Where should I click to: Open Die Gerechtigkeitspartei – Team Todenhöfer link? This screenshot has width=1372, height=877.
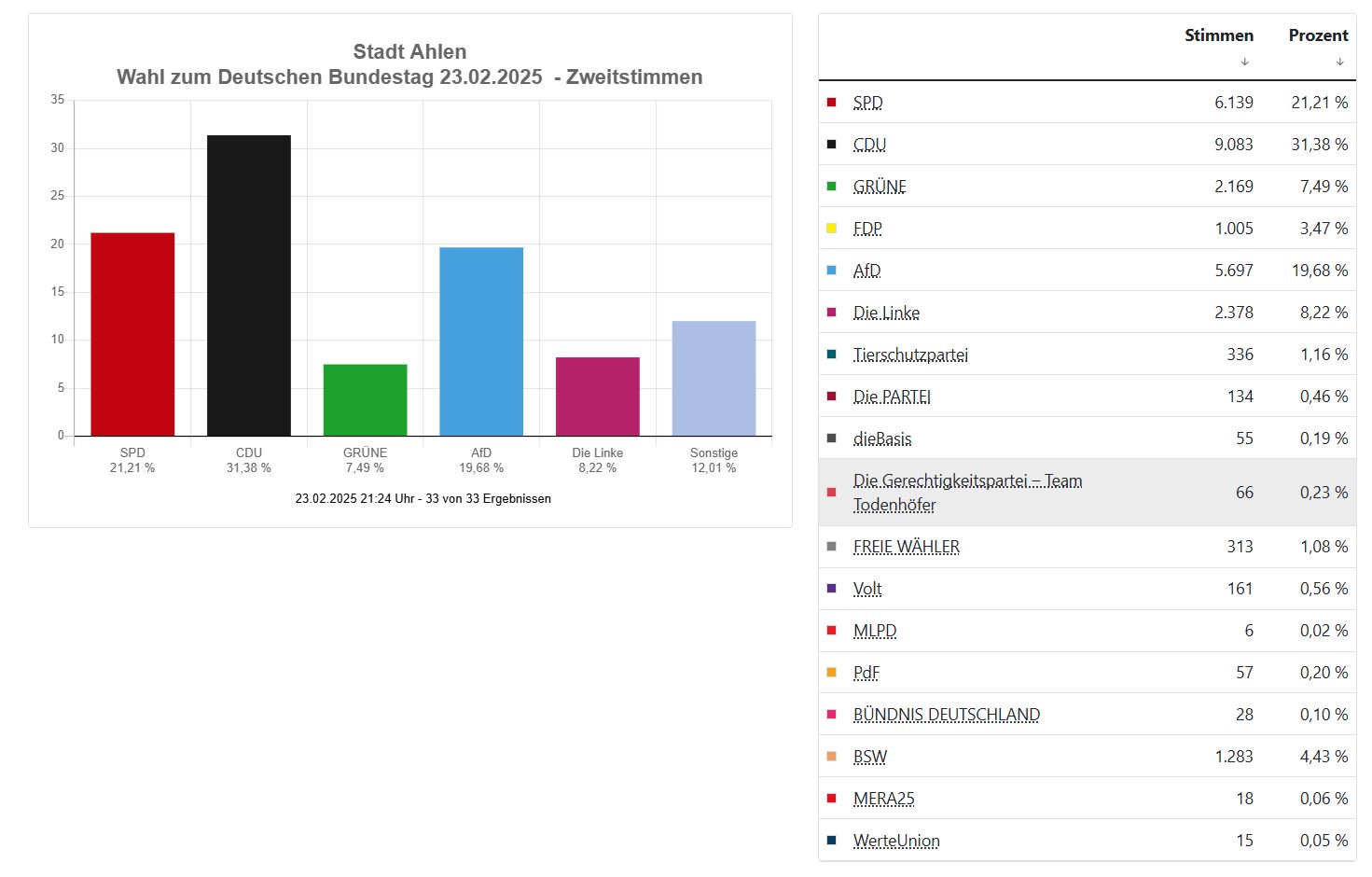[967, 493]
